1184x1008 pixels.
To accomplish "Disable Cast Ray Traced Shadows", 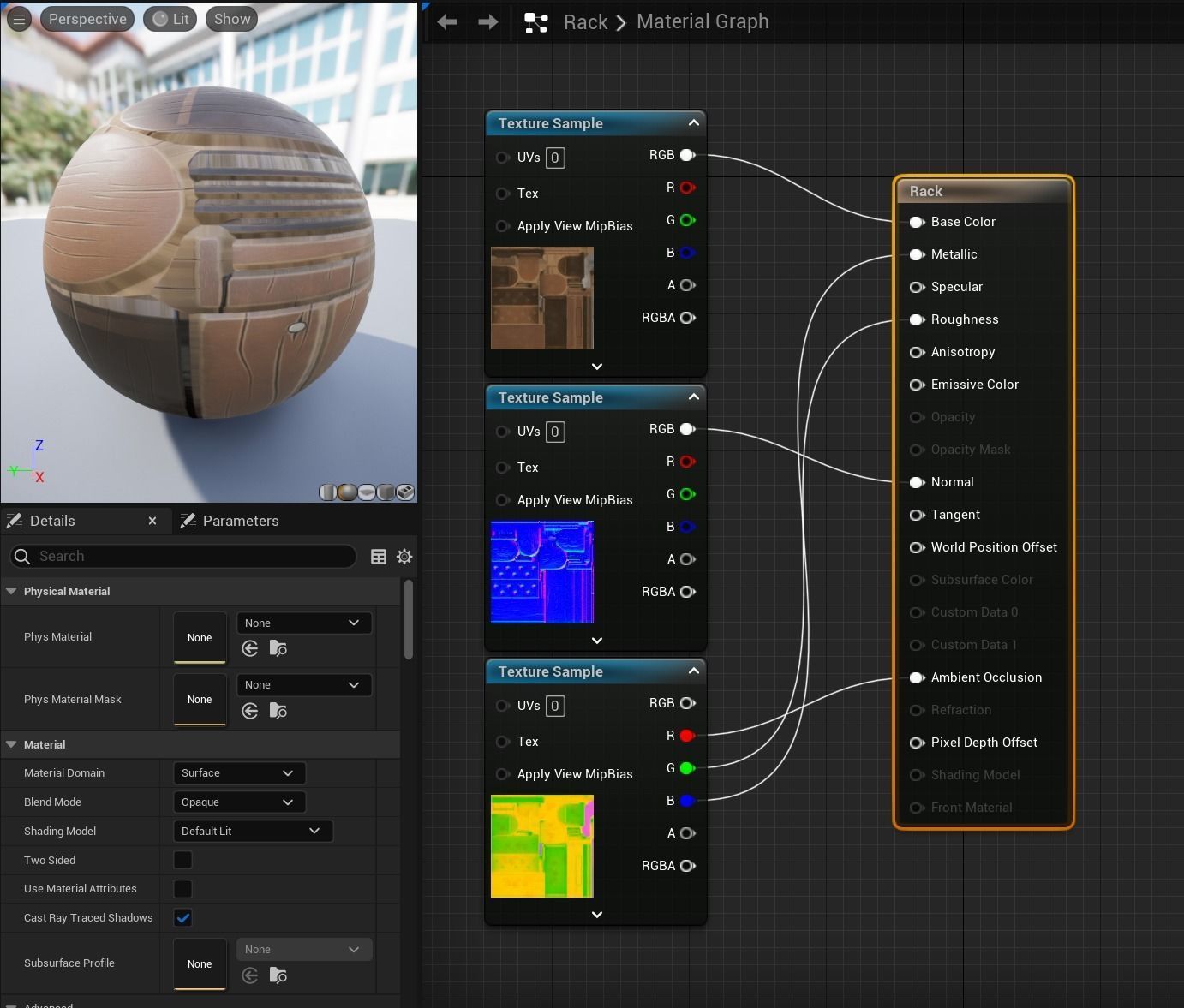I will coord(182,917).
